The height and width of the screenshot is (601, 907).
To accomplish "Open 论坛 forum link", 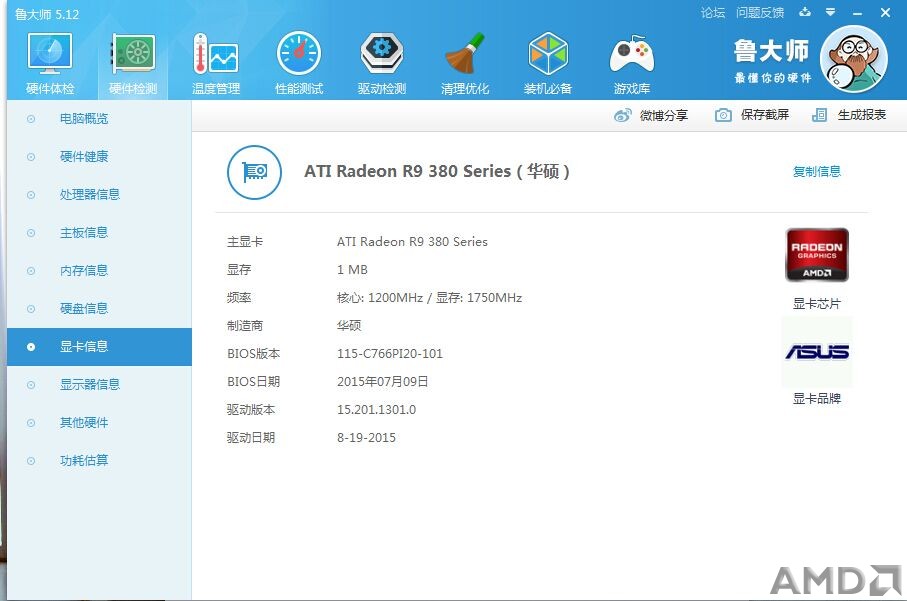I will pyautogui.click(x=713, y=13).
